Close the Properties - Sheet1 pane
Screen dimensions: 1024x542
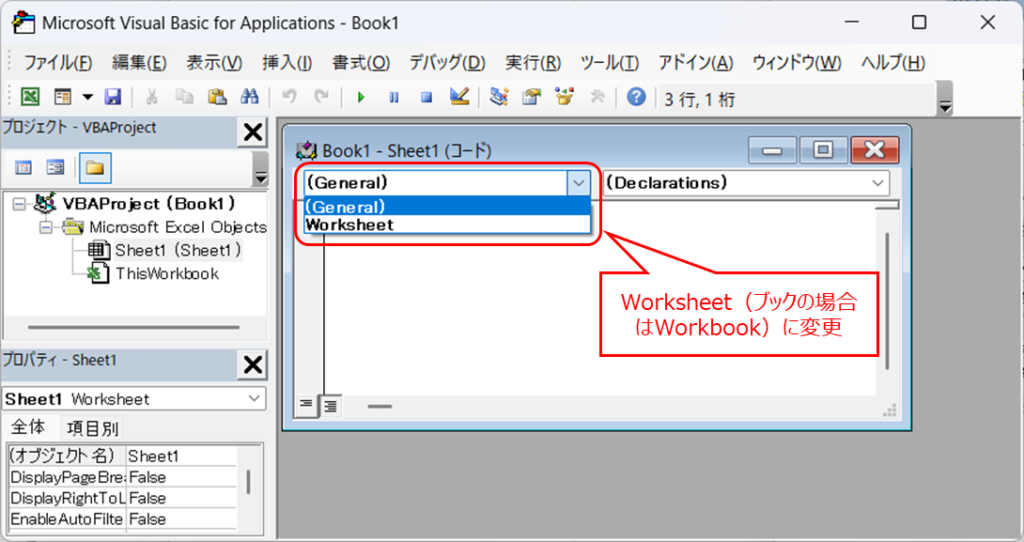point(253,365)
